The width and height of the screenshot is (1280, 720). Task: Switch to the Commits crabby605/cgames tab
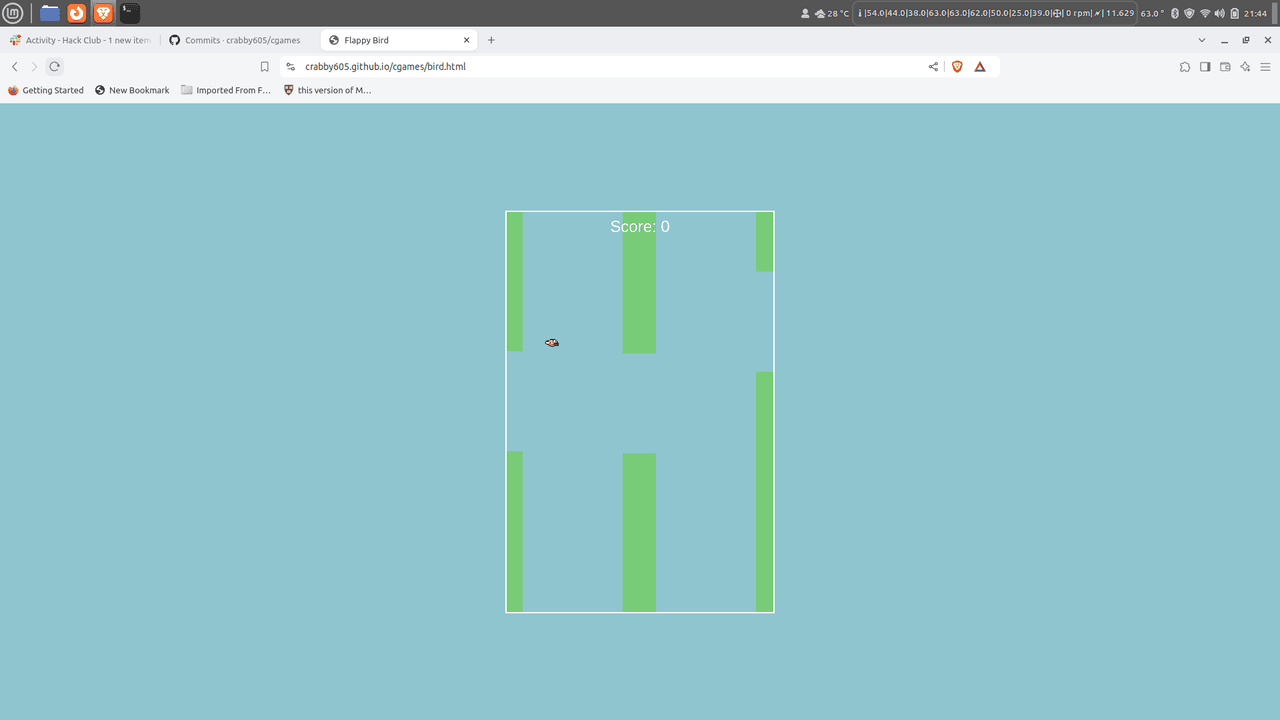[x=242, y=40]
